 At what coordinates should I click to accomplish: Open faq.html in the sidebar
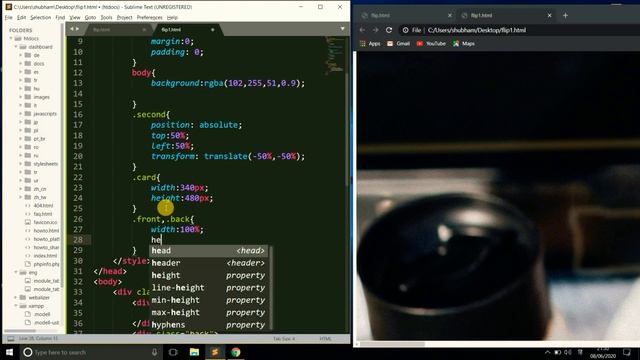click(x=43, y=214)
